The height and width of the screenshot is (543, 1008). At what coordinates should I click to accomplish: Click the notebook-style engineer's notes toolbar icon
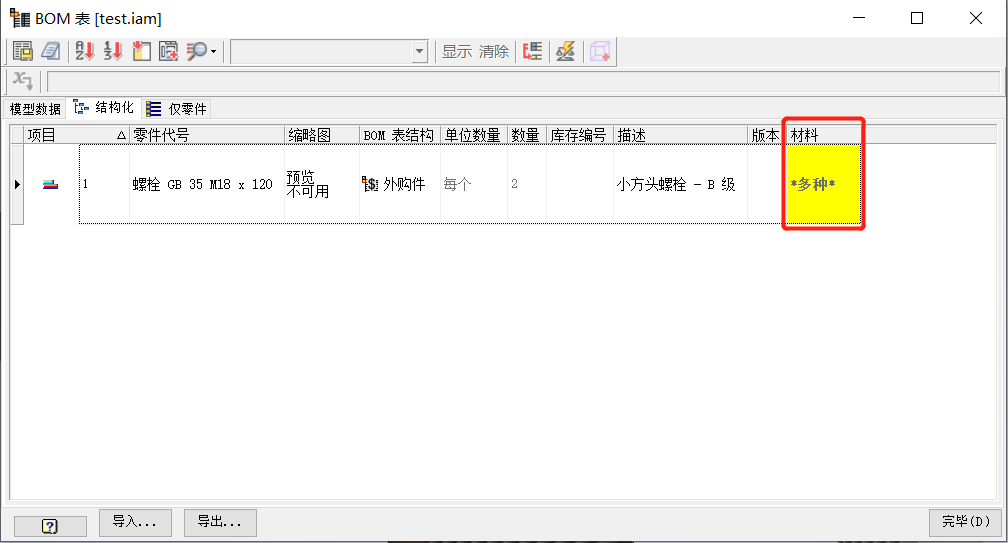[x=51, y=51]
